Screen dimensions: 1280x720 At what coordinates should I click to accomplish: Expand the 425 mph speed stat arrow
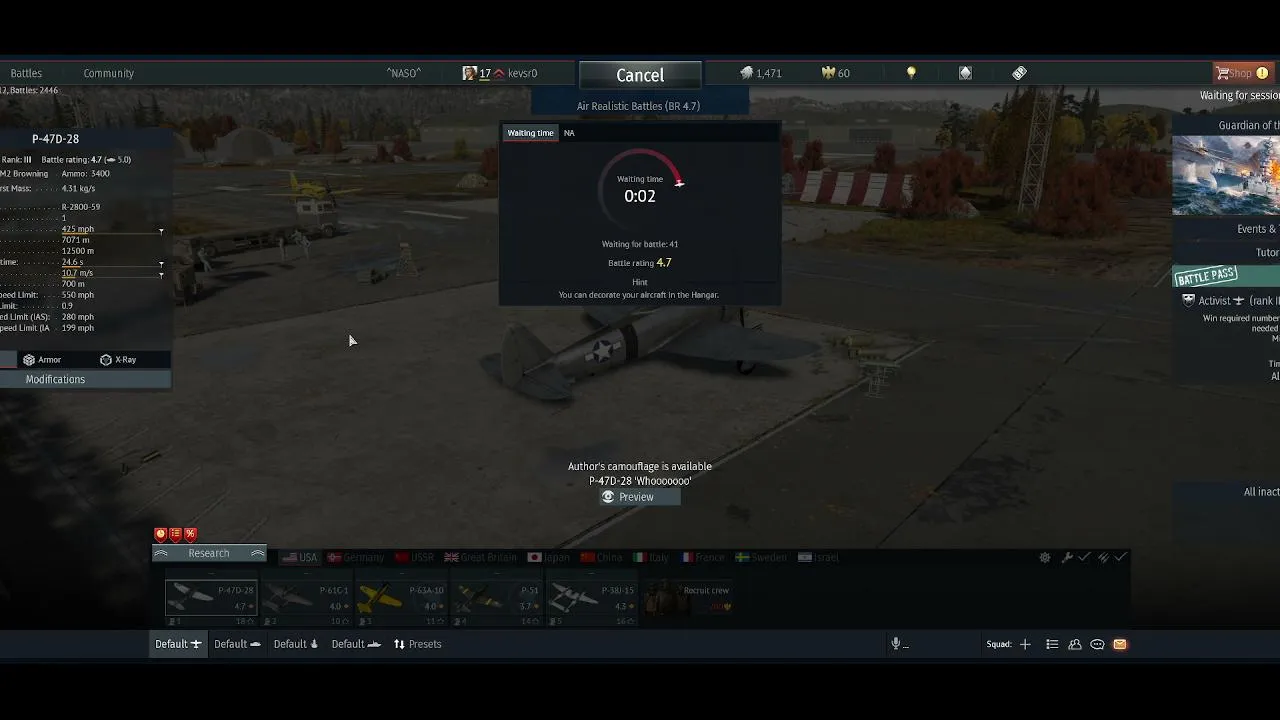coord(161,232)
